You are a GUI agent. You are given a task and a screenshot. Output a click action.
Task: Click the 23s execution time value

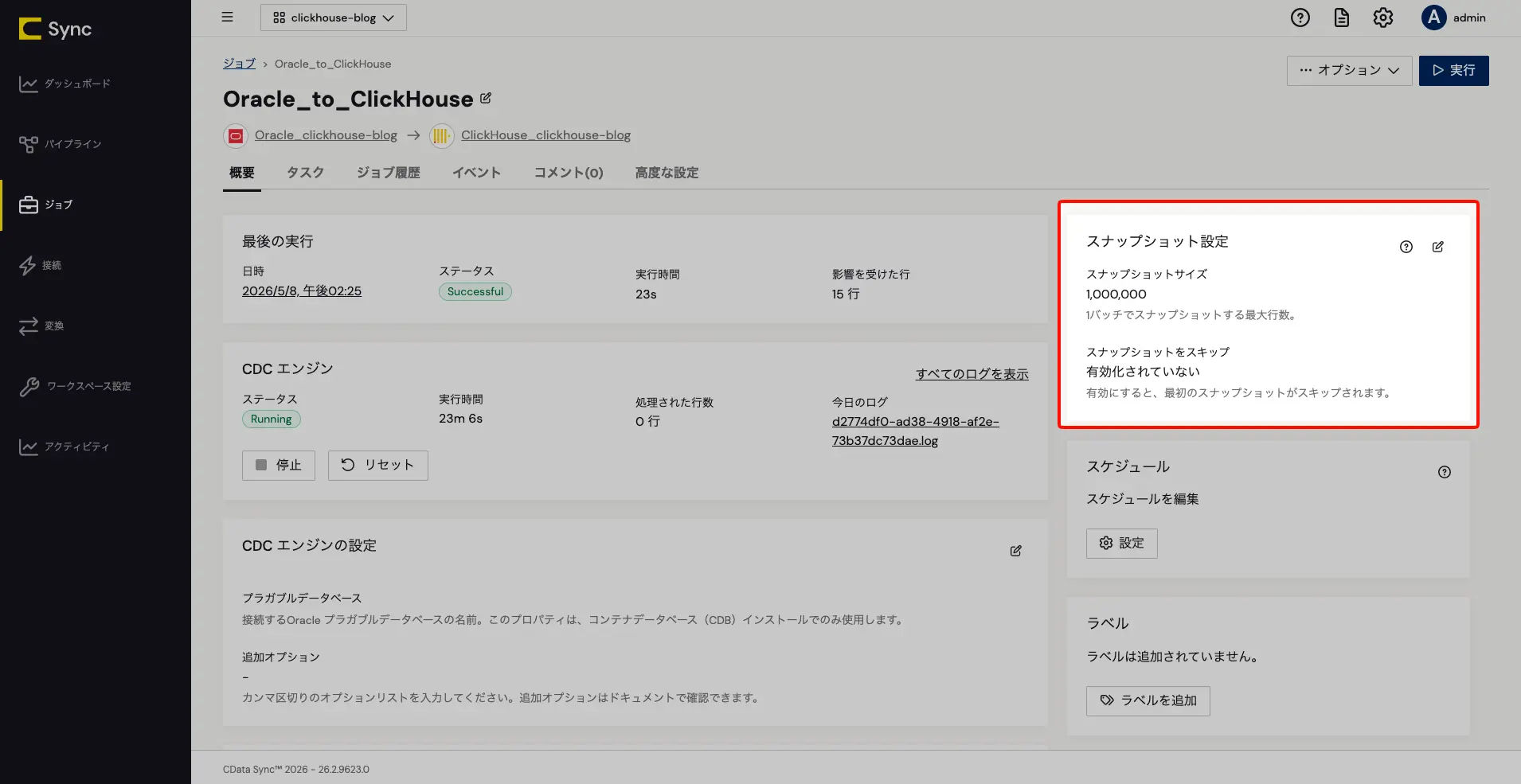[x=646, y=294]
